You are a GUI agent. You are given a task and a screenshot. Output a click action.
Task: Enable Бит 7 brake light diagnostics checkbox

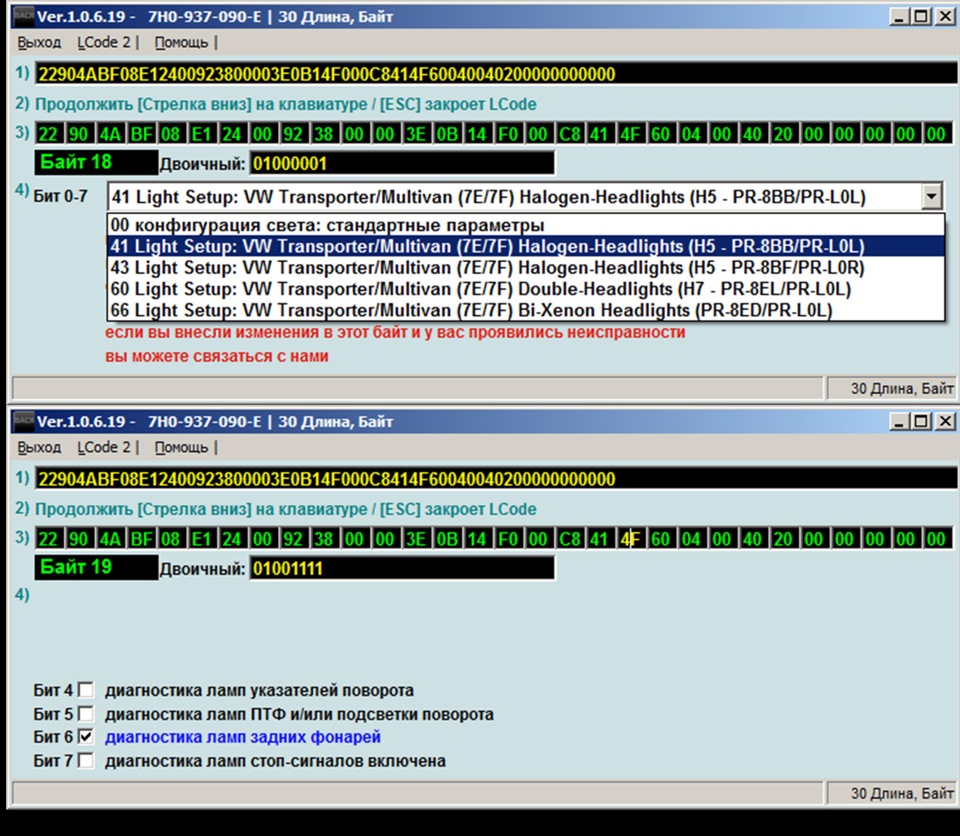(86, 761)
